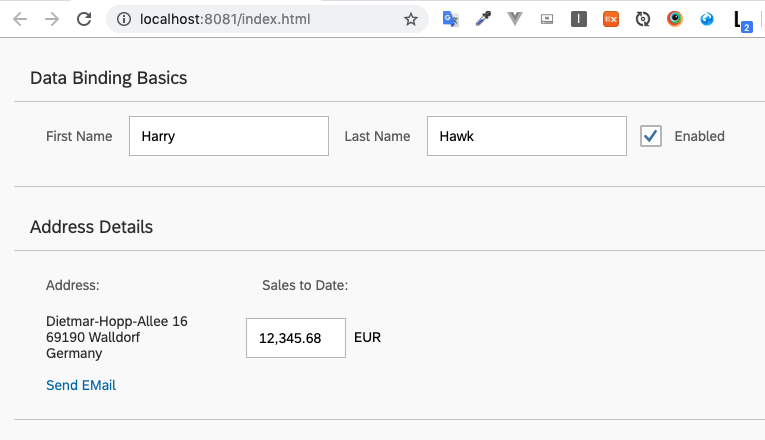Click the Sales to Date amount field

[x=296, y=338]
